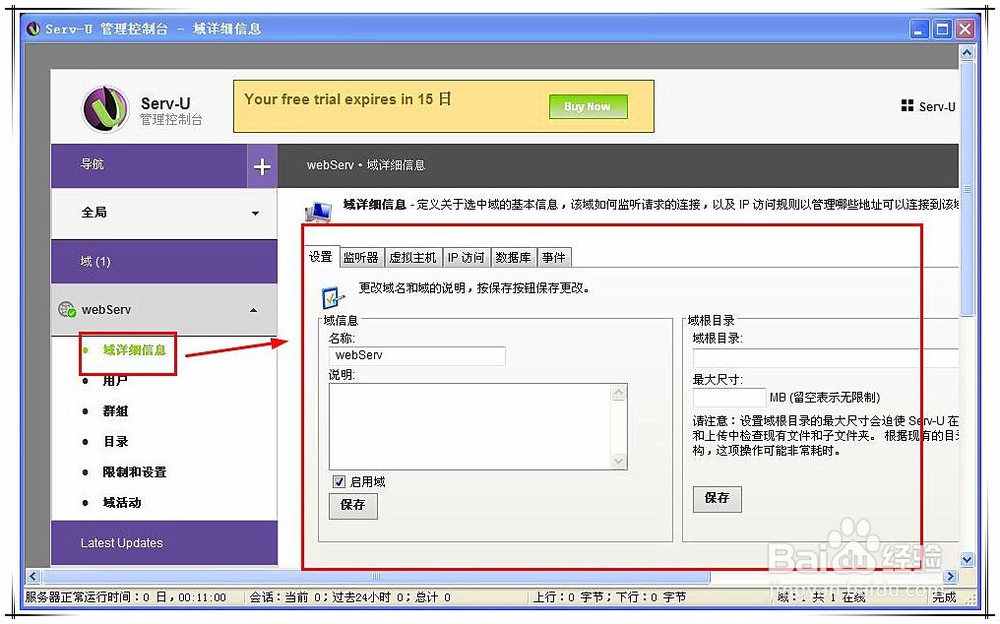Click the Serv-U logo icon
This screenshot has width=1000, height=624.
coord(105,108)
